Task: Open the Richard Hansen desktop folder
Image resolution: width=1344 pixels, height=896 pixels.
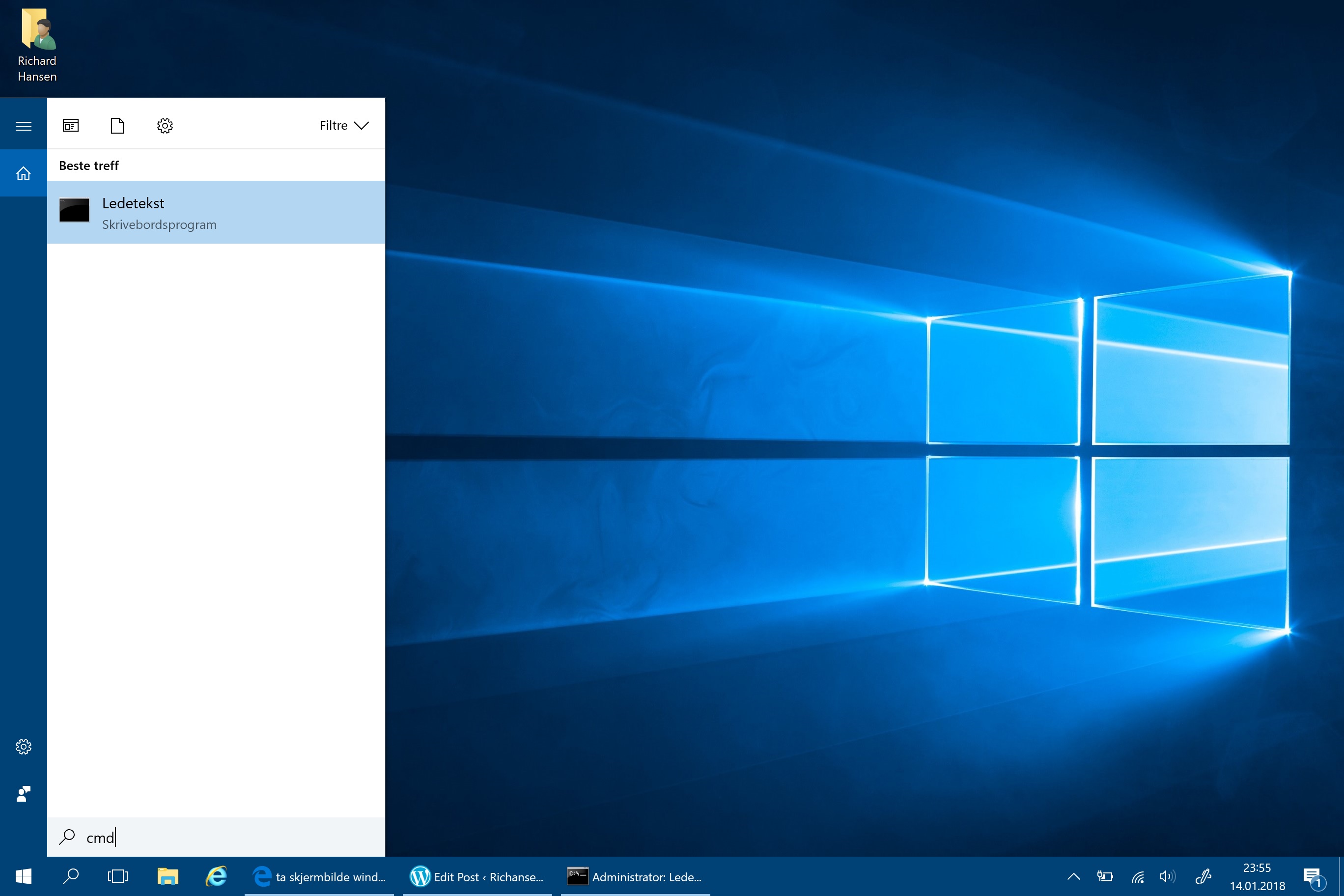Action: point(38,45)
